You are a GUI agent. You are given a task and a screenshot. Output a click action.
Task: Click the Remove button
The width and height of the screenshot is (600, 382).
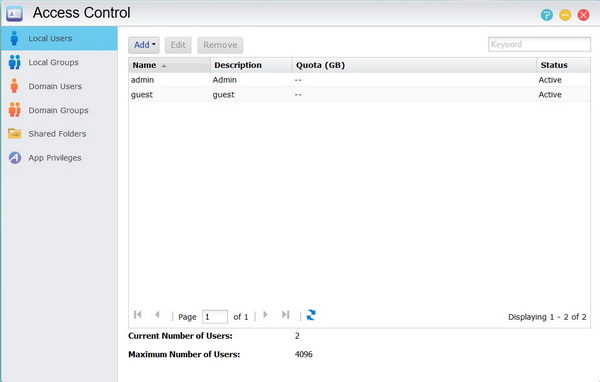click(220, 45)
